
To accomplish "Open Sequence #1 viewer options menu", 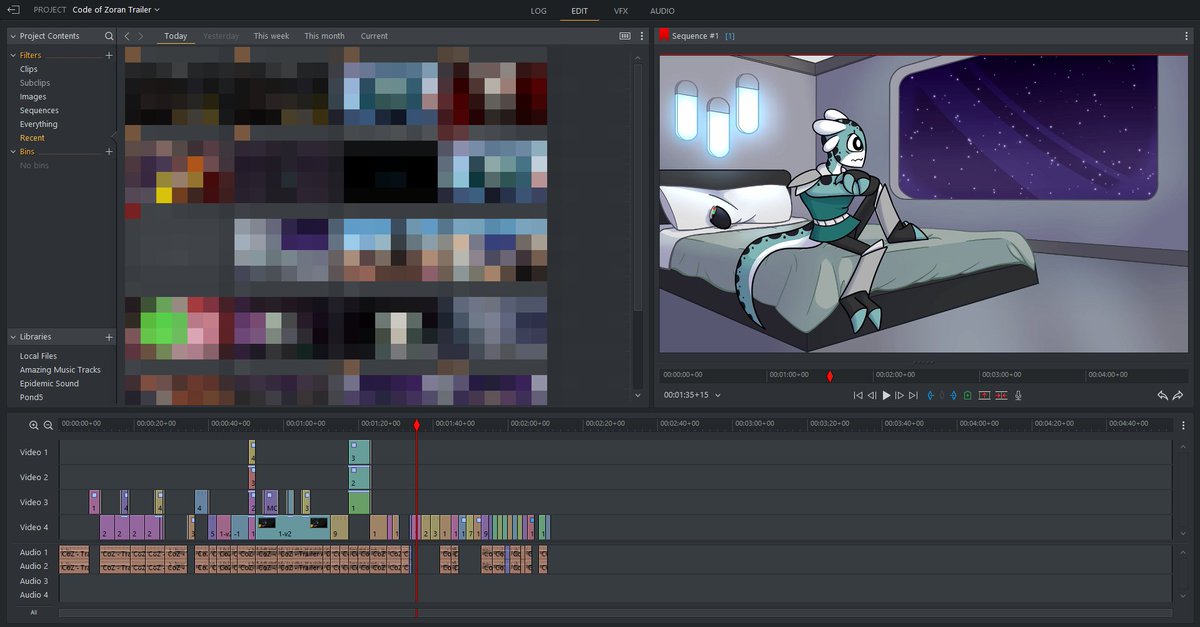I will tap(1185, 36).
